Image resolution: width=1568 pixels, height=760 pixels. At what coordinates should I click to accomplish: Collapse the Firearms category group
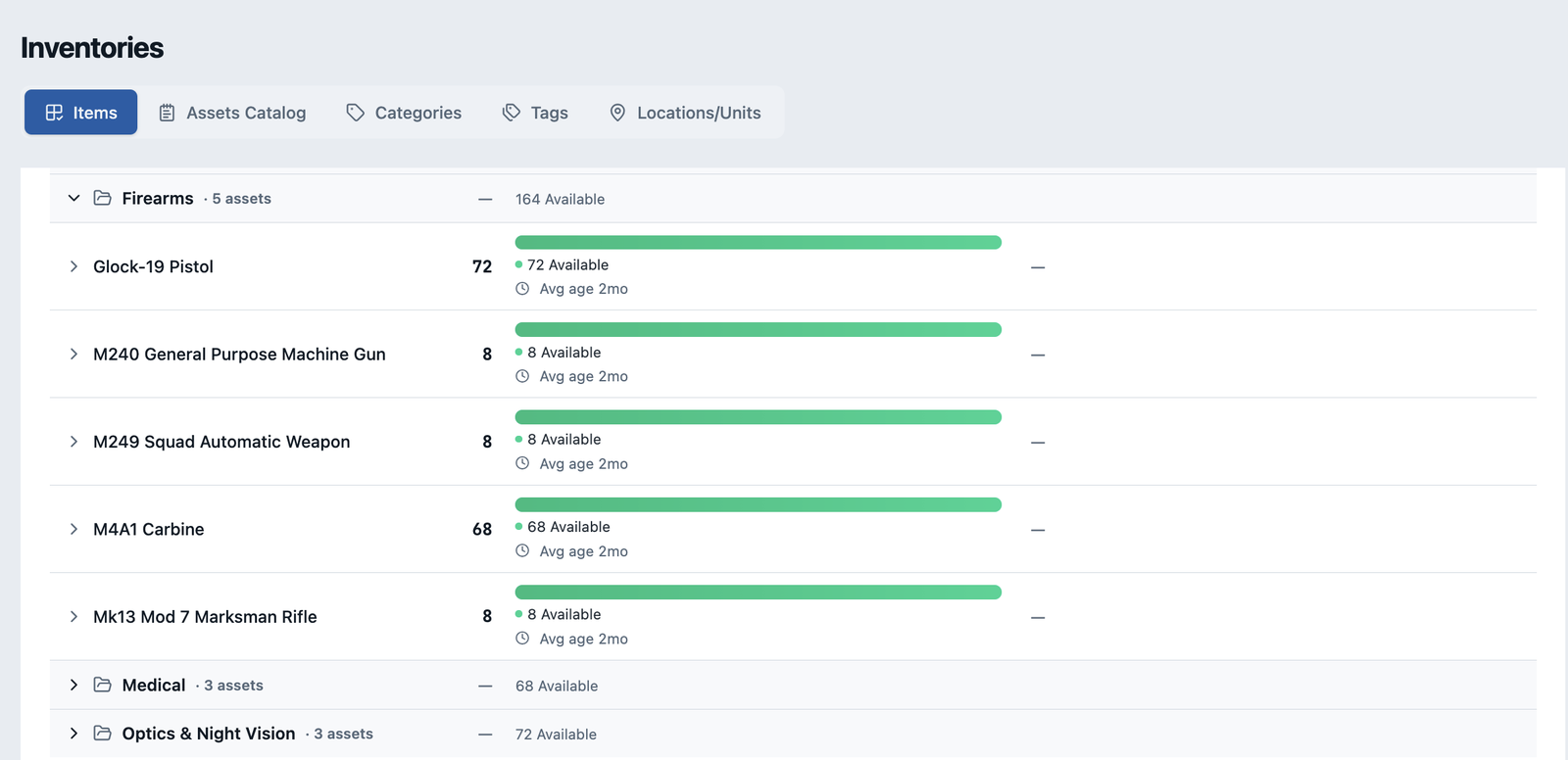pos(73,198)
